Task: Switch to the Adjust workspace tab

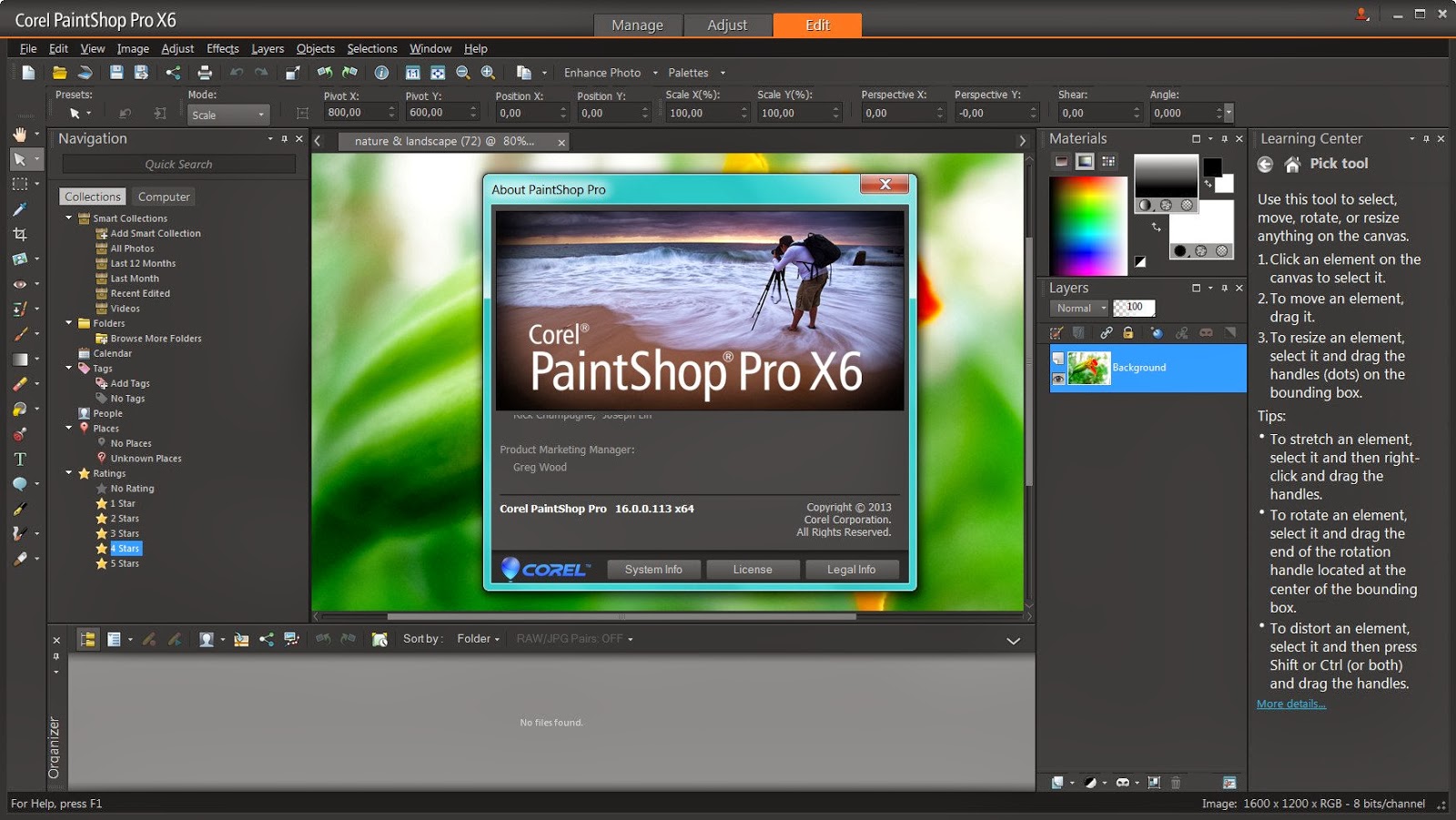Action: (x=727, y=25)
